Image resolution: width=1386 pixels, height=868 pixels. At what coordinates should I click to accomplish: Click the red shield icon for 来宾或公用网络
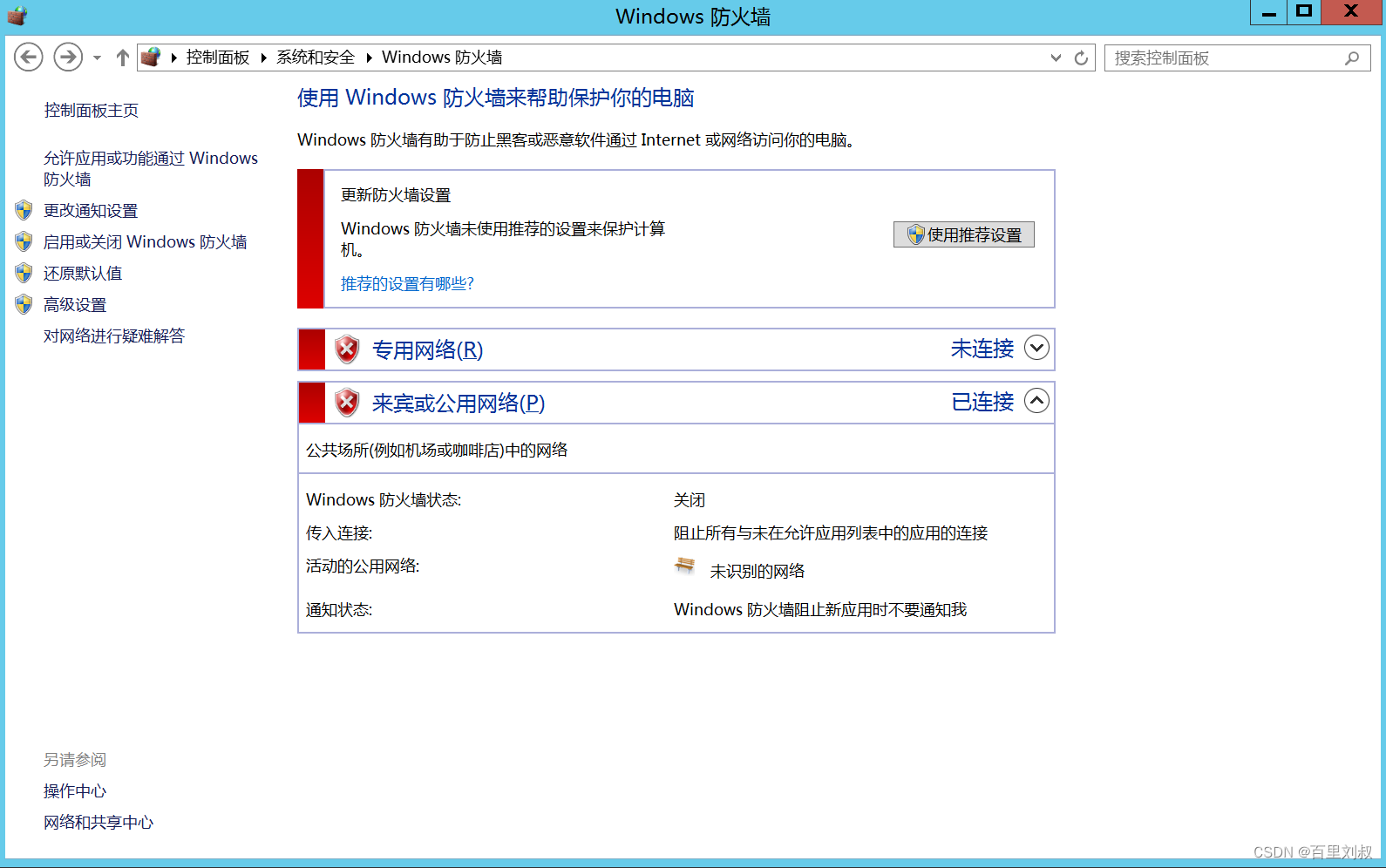[347, 403]
